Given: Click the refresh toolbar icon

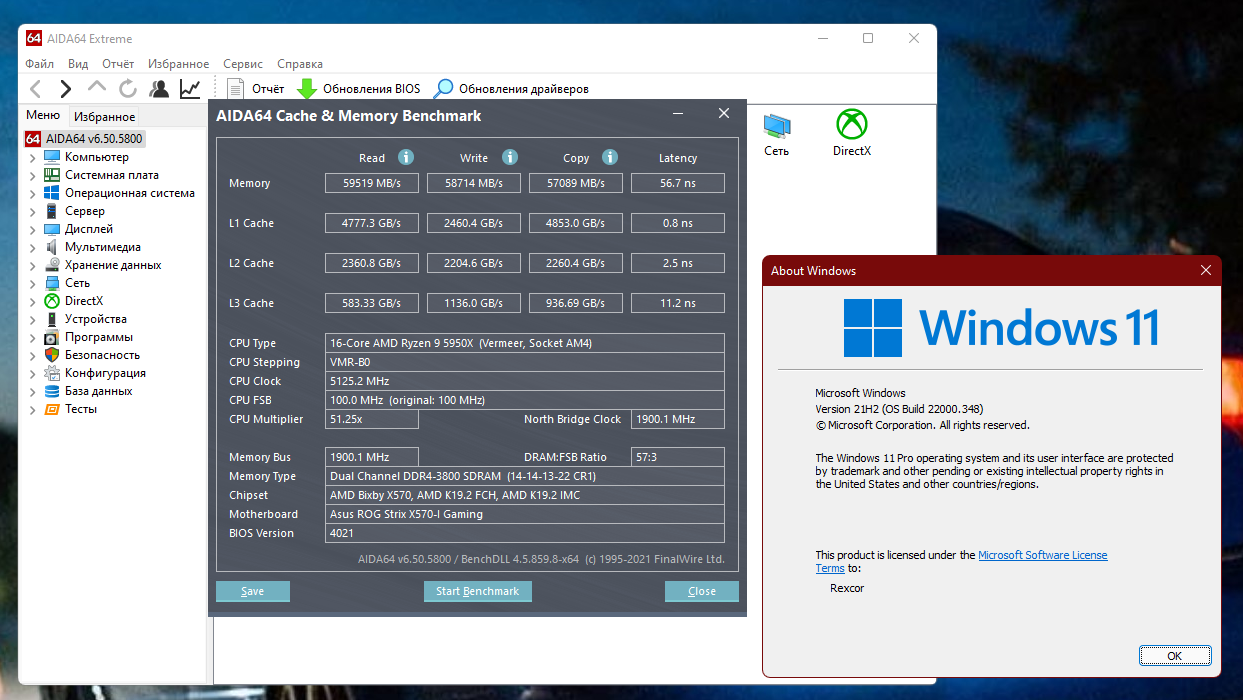Looking at the screenshot, I should click(x=128, y=89).
